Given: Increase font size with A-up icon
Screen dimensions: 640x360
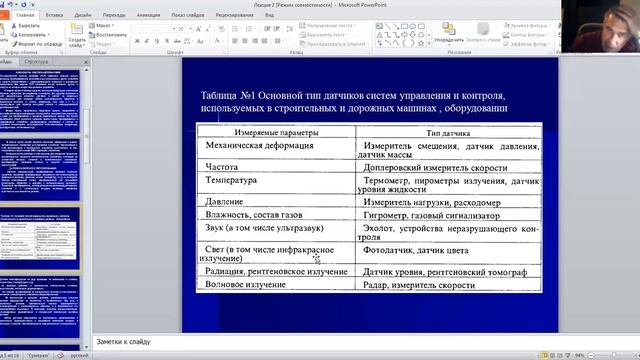Looking at the screenshot, I should [x=199, y=29].
